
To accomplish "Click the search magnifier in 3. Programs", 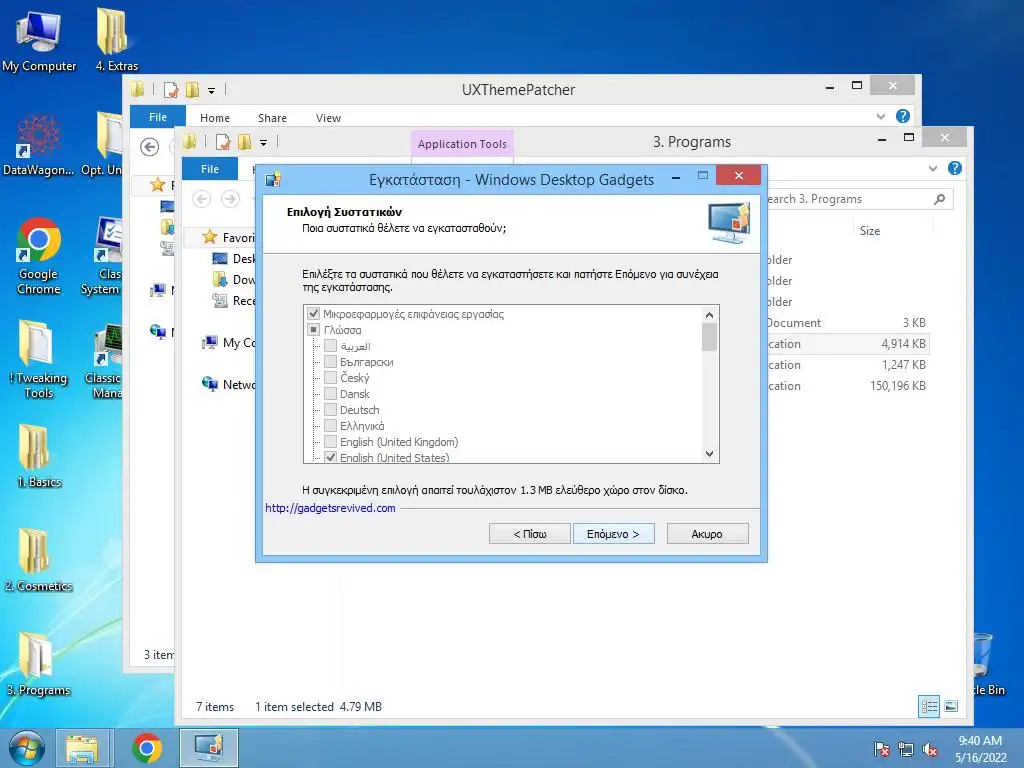I will (939, 199).
